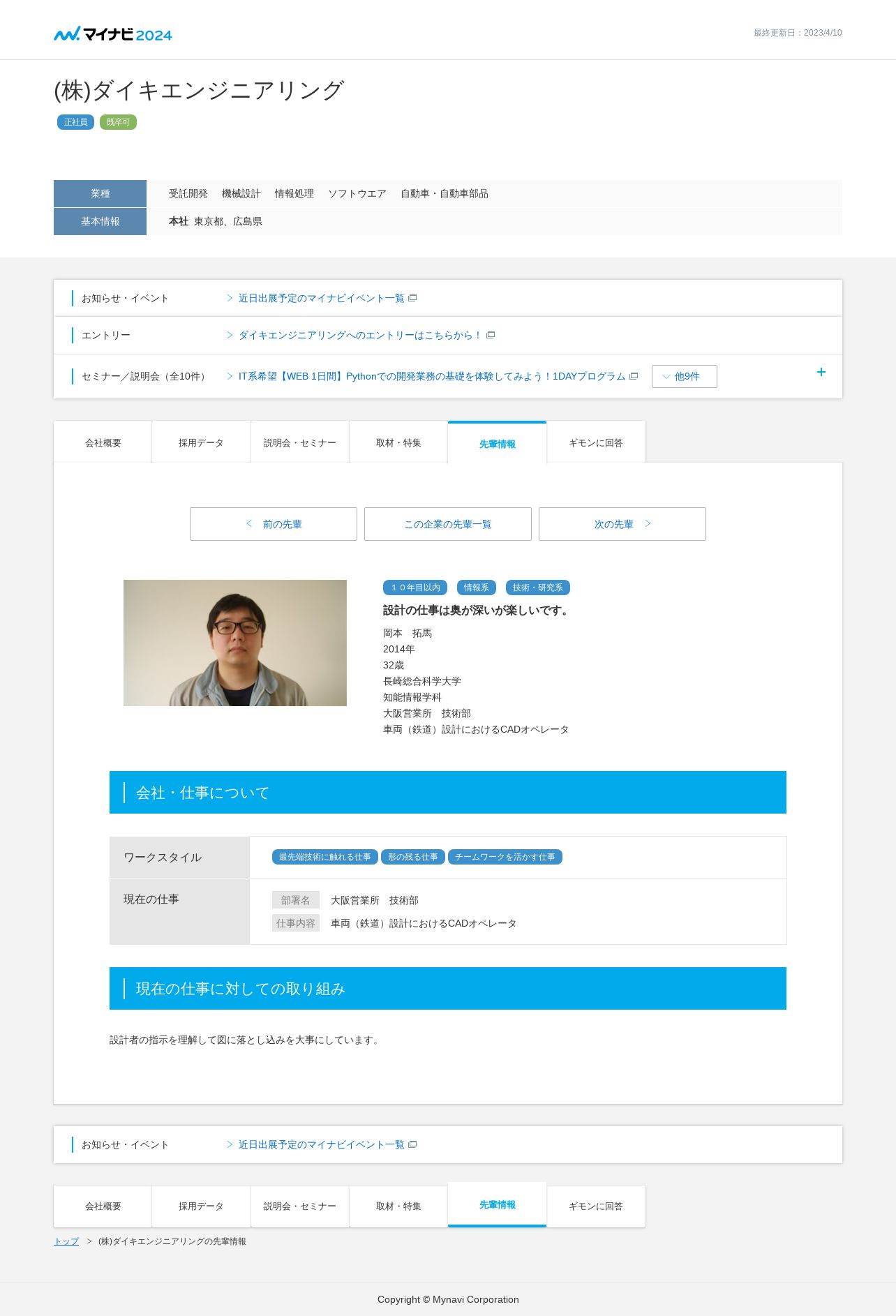Click the １０年目以内 tag
Viewport: 896px width, 1316px height.
415,588
